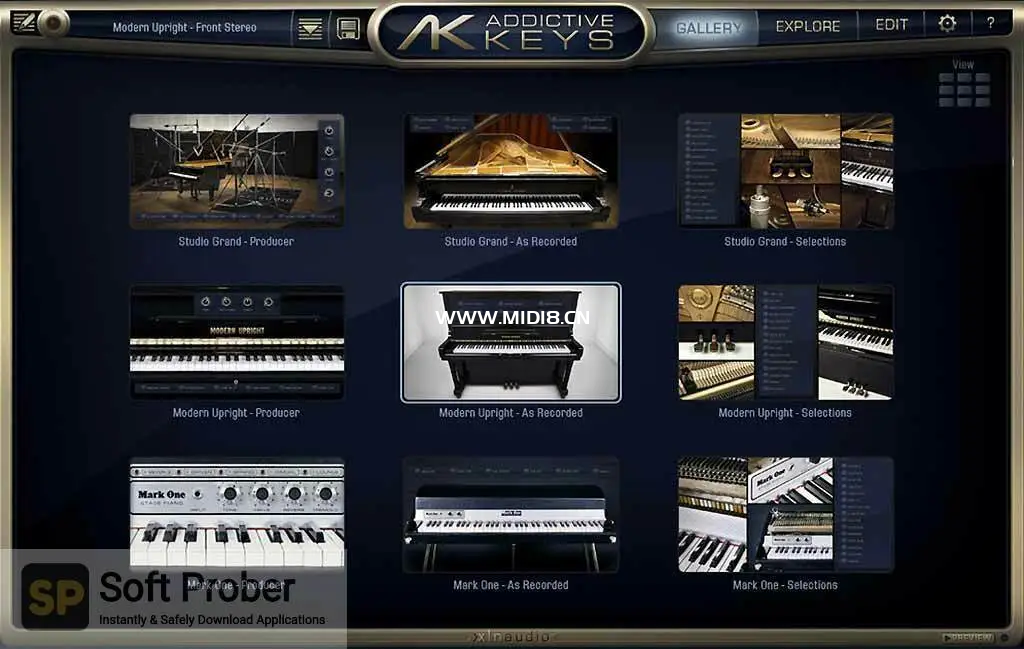Switch to the EXPLORE tab
Viewport: 1024px width, 649px height.
tap(808, 27)
